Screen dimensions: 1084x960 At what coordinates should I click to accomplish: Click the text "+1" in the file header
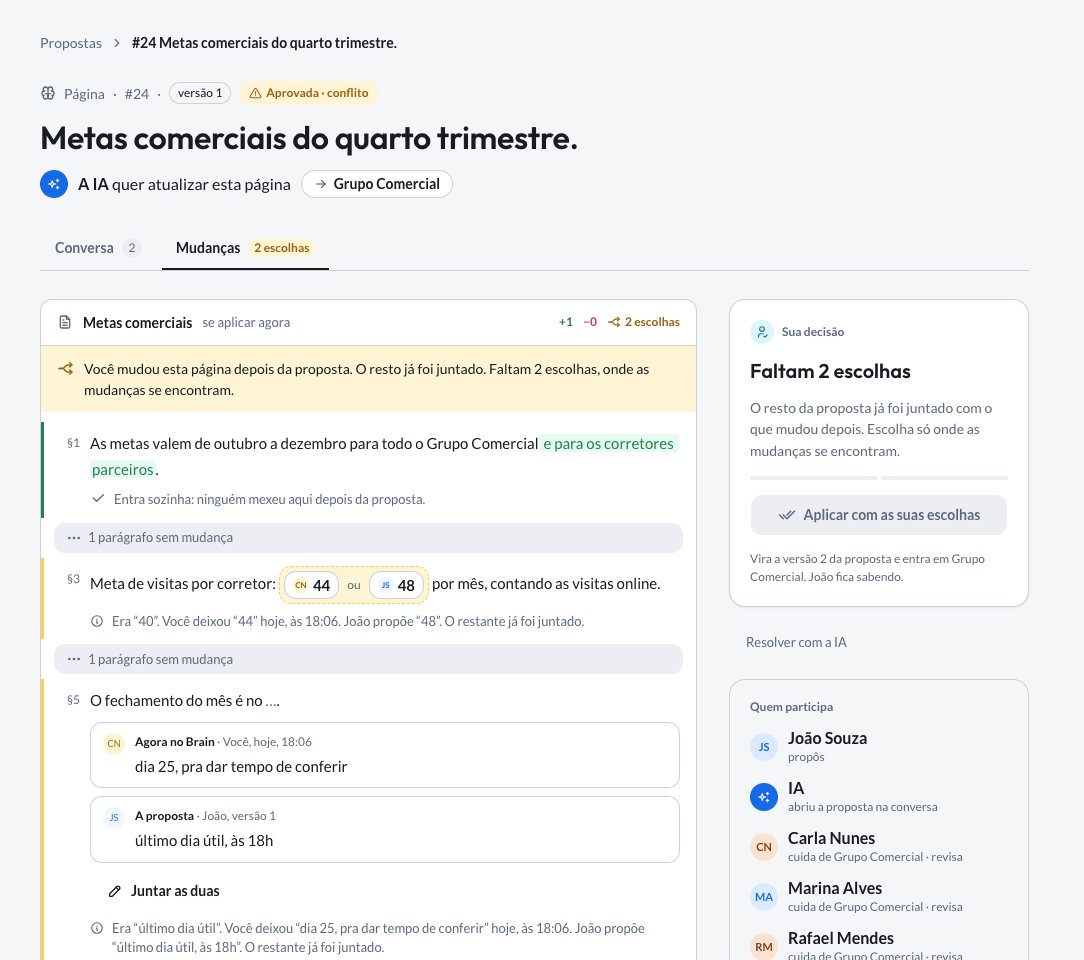566,322
